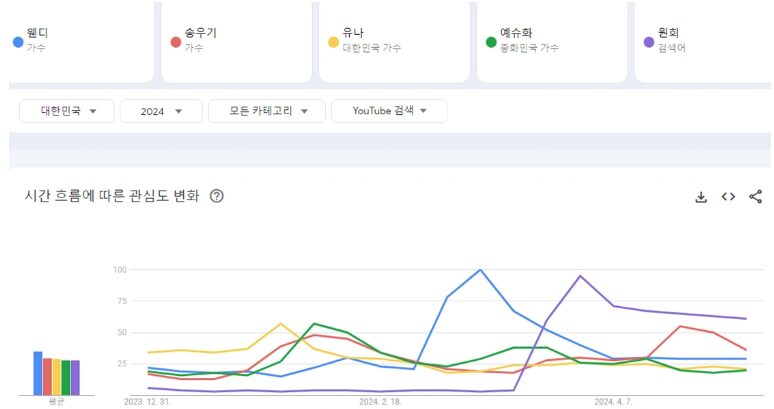Image resolution: width=774 pixels, height=409 pixels.
Task: Click the blue dot next to 웬디
Action: (18, 42)
